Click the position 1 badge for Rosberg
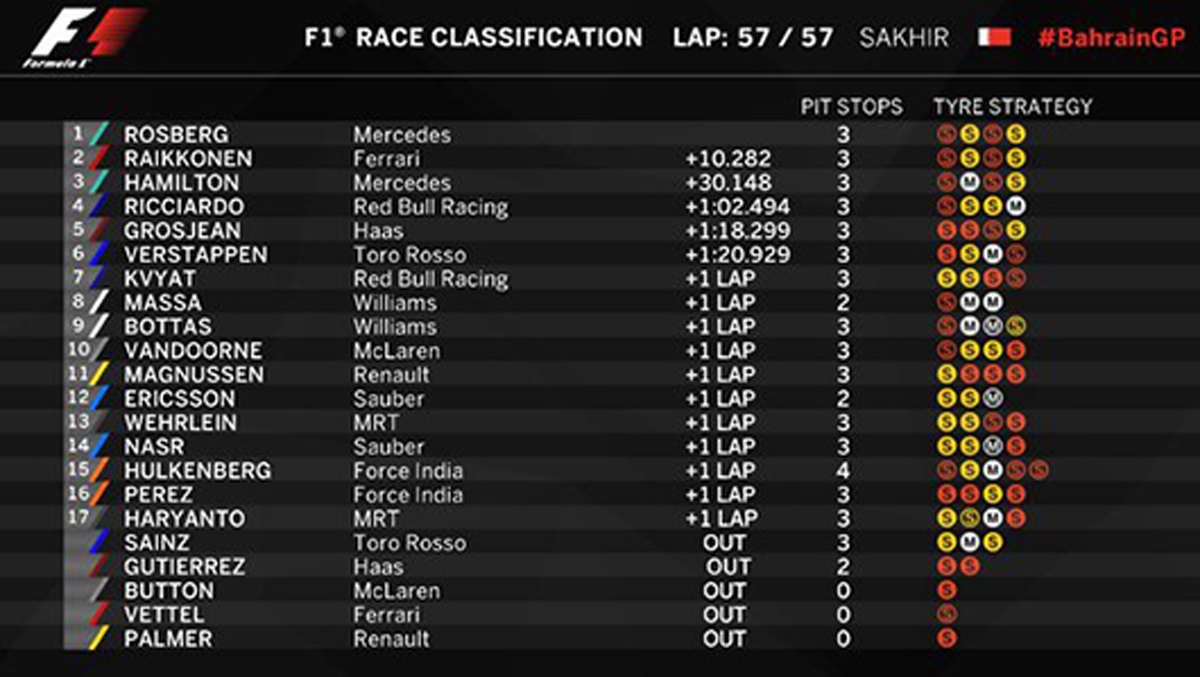Viewport: 1200px width, 677px height. pos(80,133)
